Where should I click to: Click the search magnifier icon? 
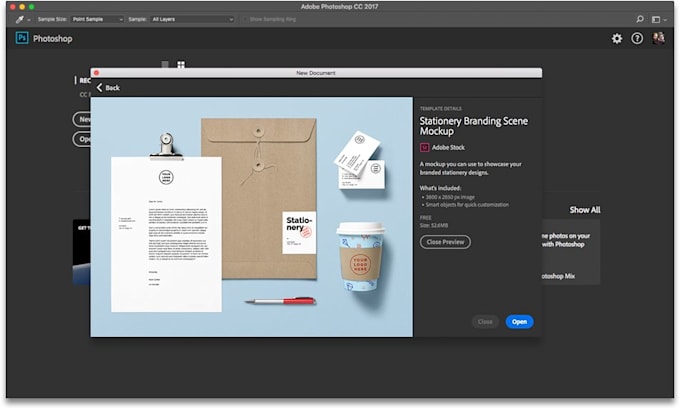640,19
